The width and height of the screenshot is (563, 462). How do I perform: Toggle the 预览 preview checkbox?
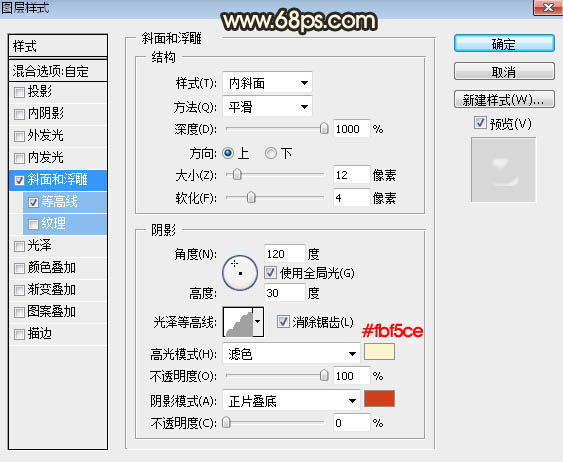click(480, 123)
